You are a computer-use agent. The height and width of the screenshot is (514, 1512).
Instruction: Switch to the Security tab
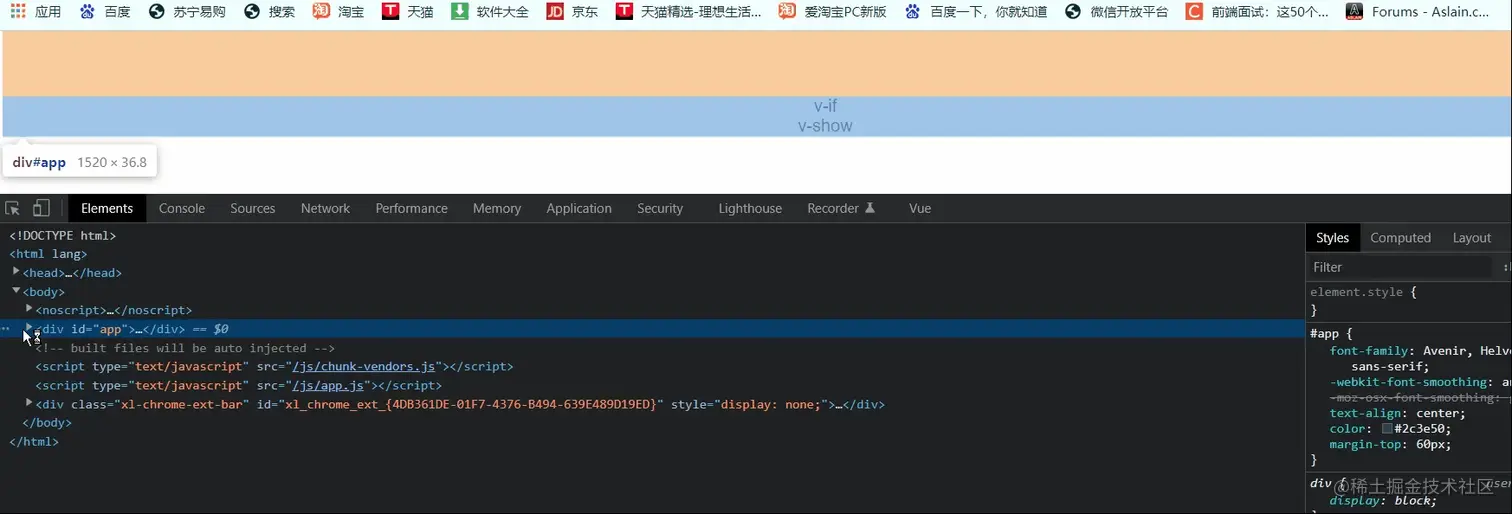coord(660,208)
